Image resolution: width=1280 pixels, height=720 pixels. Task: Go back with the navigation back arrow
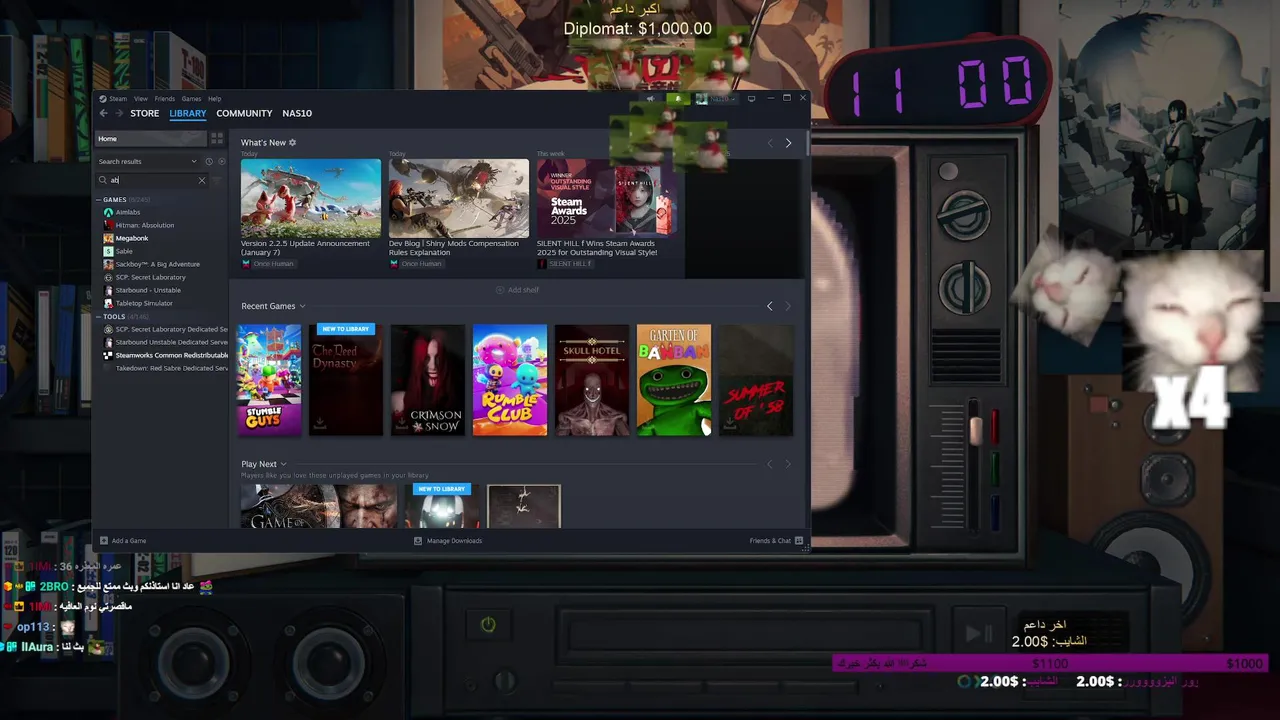(x=103, y=113)
